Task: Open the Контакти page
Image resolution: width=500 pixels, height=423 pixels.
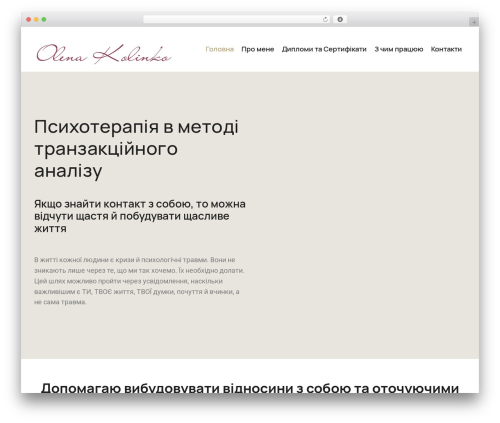Action: tap(446, 49)
